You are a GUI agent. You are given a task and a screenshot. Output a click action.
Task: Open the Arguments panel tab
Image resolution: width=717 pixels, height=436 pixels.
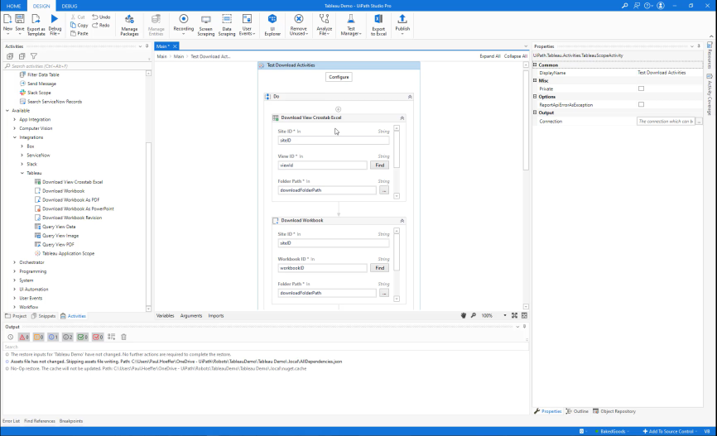pos(191,316)
